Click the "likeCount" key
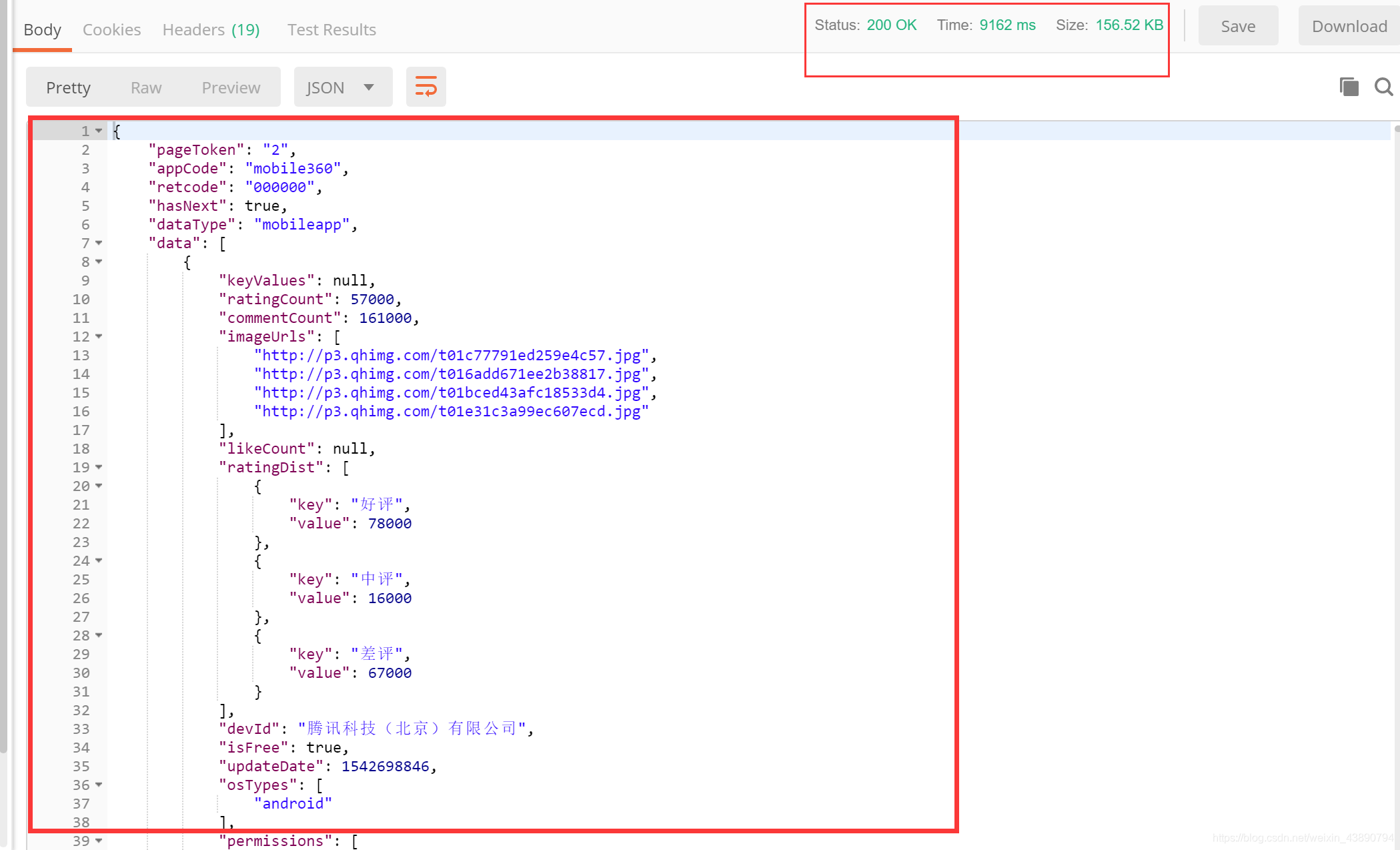The height and width of the screenshot is (850, 1400). 267,448
